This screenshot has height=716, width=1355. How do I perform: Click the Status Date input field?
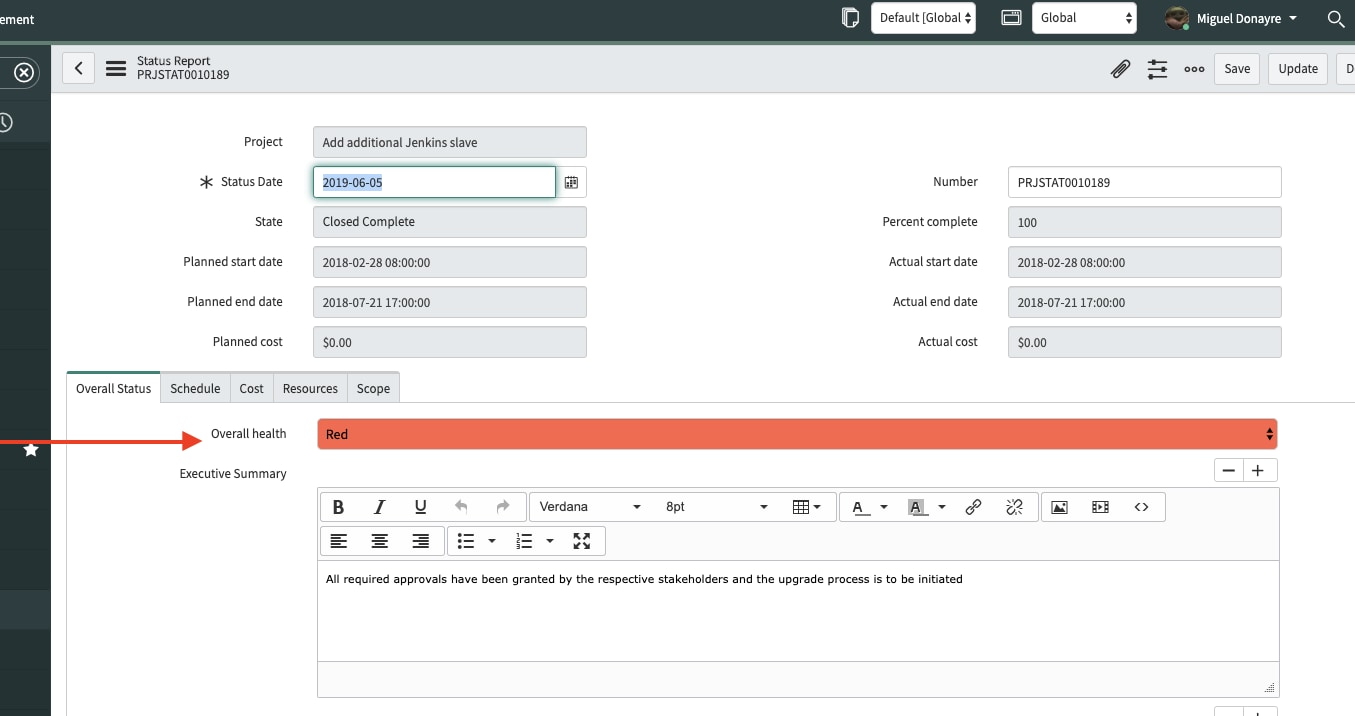pos(434,182)
